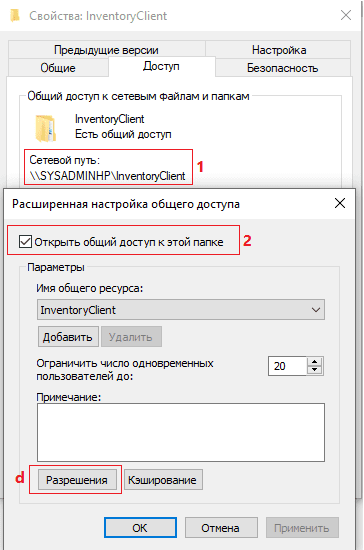This screenshot has width=364, height=550.
Task: Increase the simultaneous users limit
Action: click(315, 362)
